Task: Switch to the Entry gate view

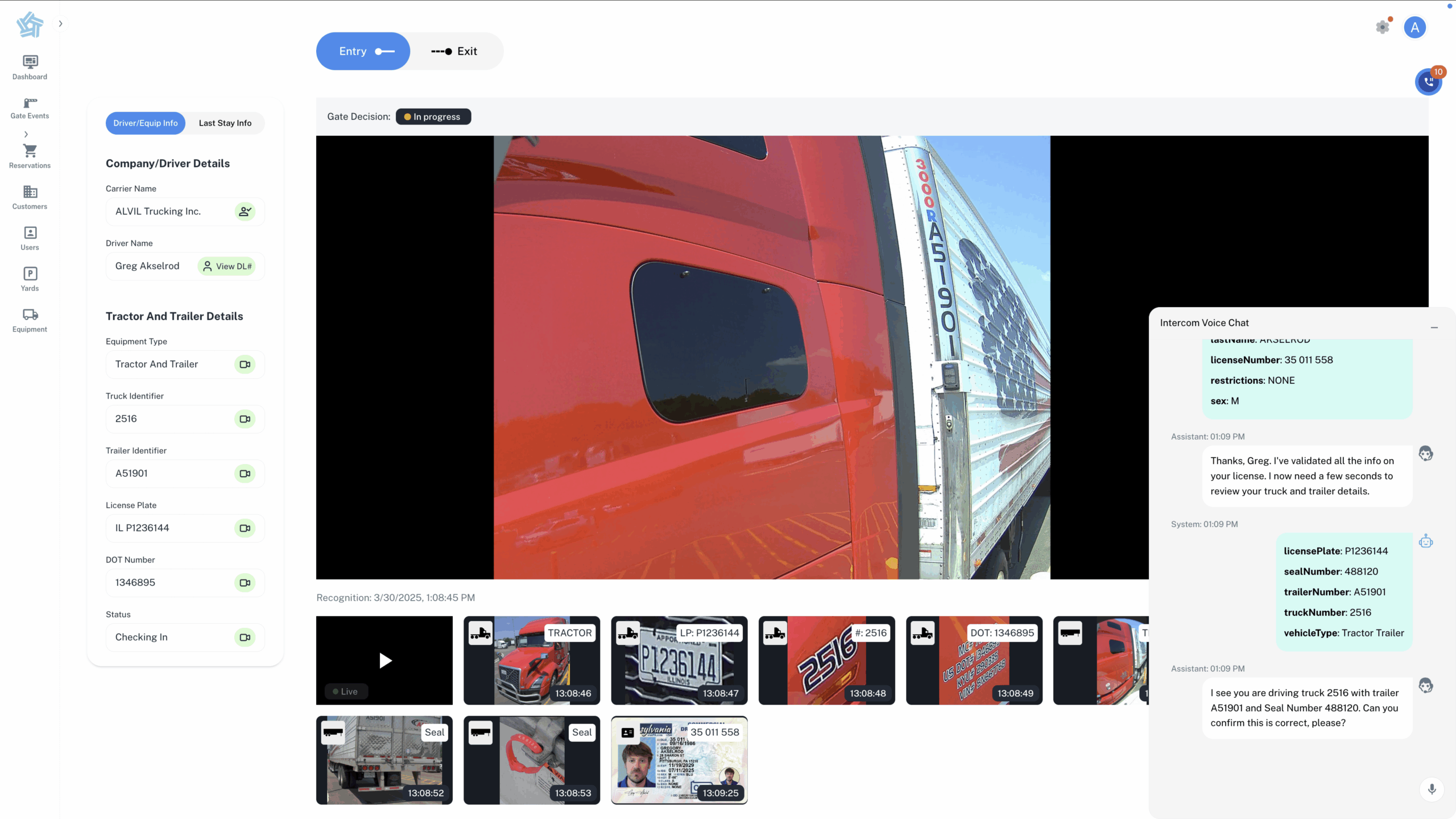Action: click(363, 51)
